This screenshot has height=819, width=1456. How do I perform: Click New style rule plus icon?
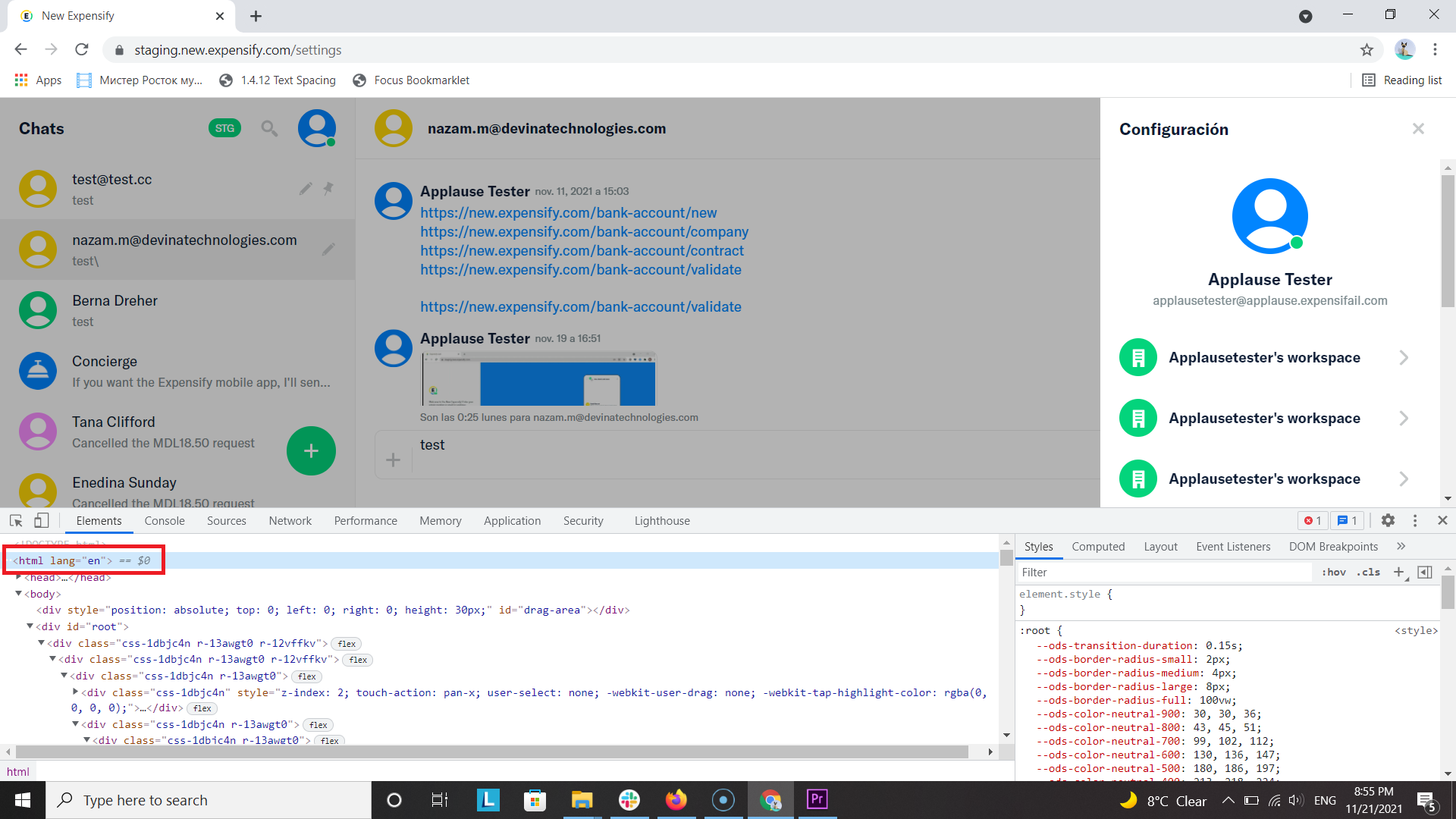[x=1399, y=573]
